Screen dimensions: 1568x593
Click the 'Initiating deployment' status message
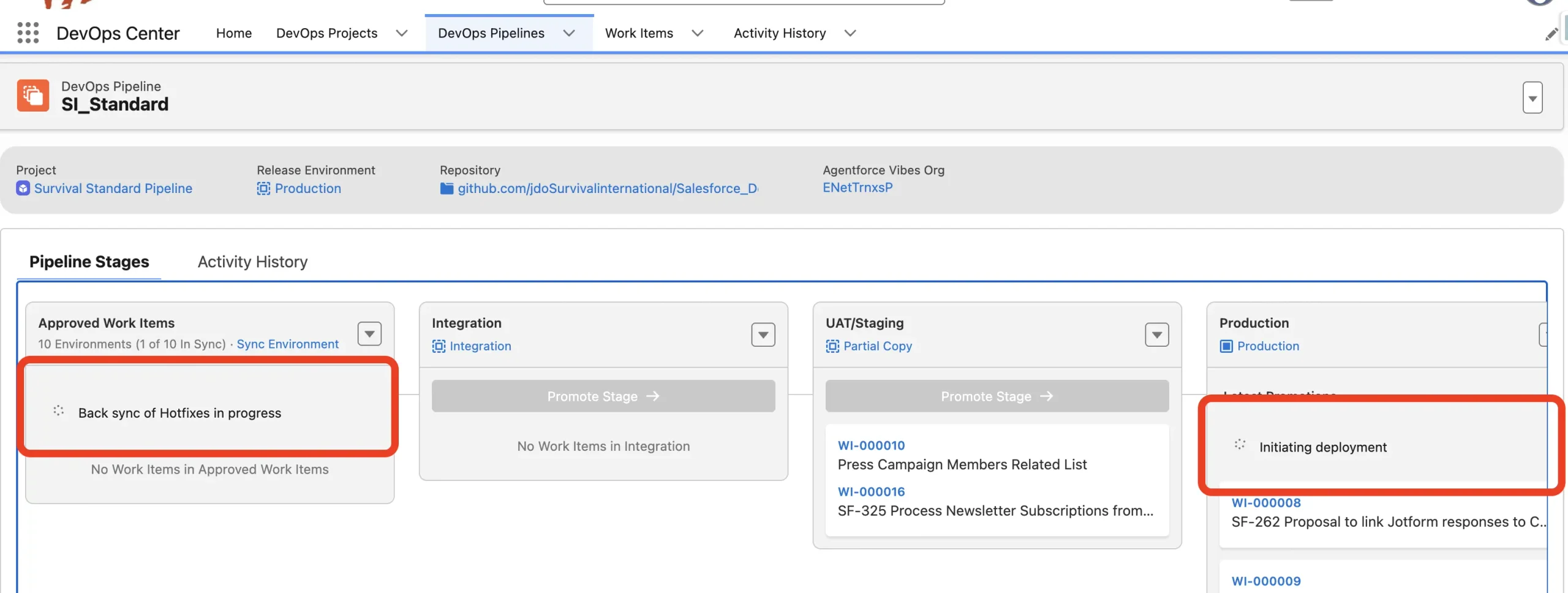1323,447
